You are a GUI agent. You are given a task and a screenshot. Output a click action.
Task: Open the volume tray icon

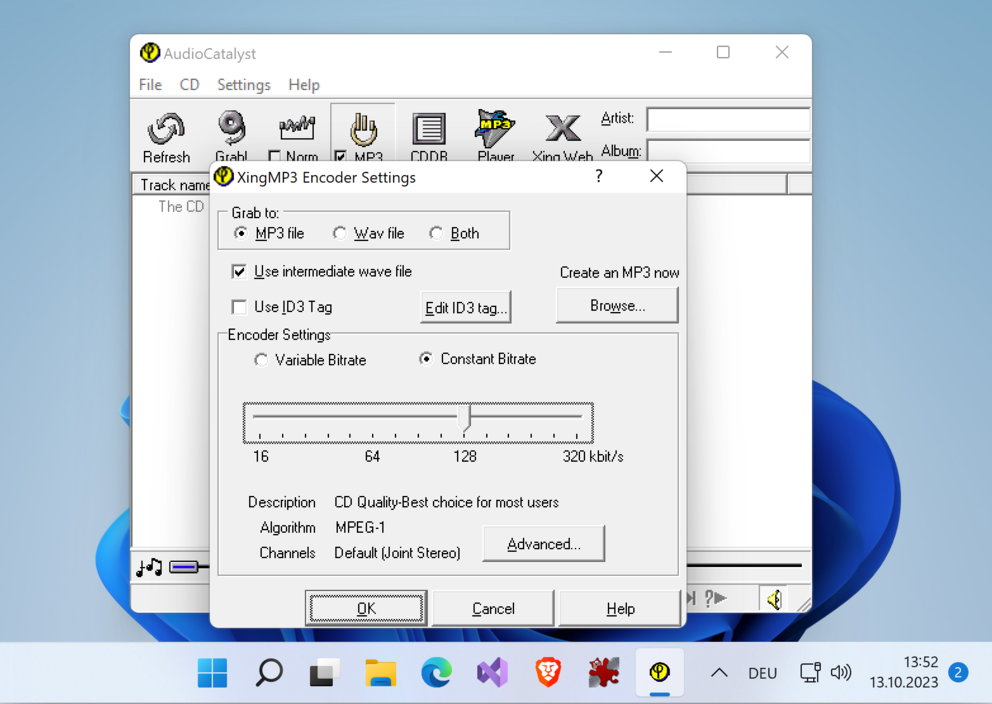point(841,672)
